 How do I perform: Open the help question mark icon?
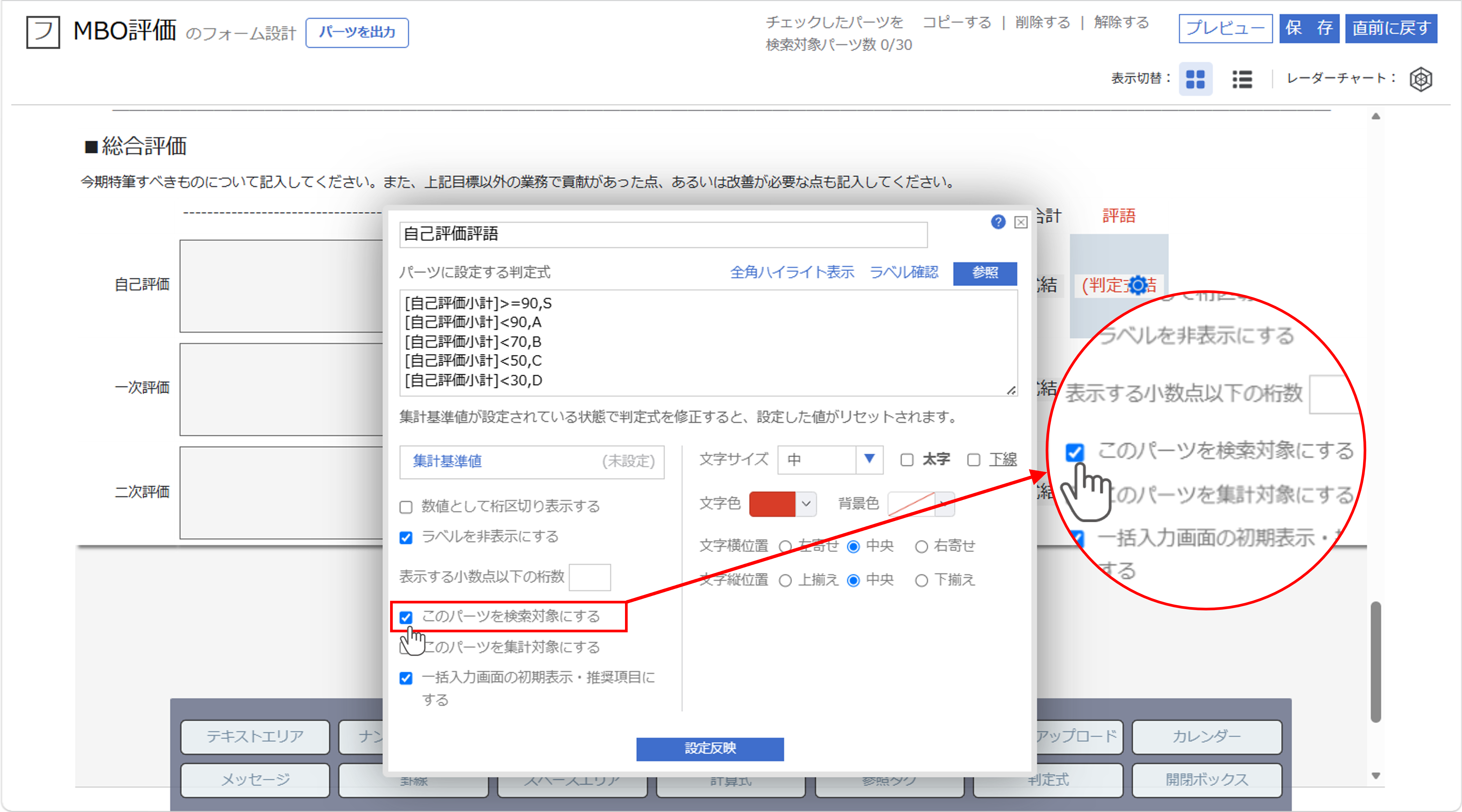pyautogui.click(x=998, y=222)
